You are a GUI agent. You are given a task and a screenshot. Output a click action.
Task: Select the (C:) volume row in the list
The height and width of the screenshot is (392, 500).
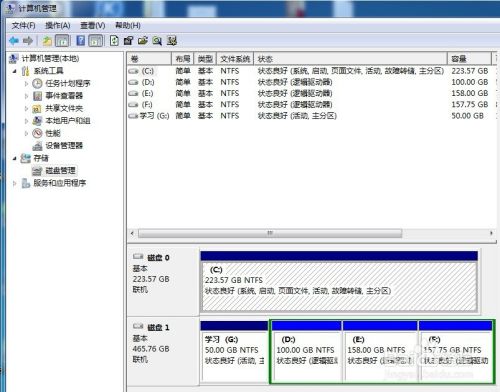tap(312, 71)
